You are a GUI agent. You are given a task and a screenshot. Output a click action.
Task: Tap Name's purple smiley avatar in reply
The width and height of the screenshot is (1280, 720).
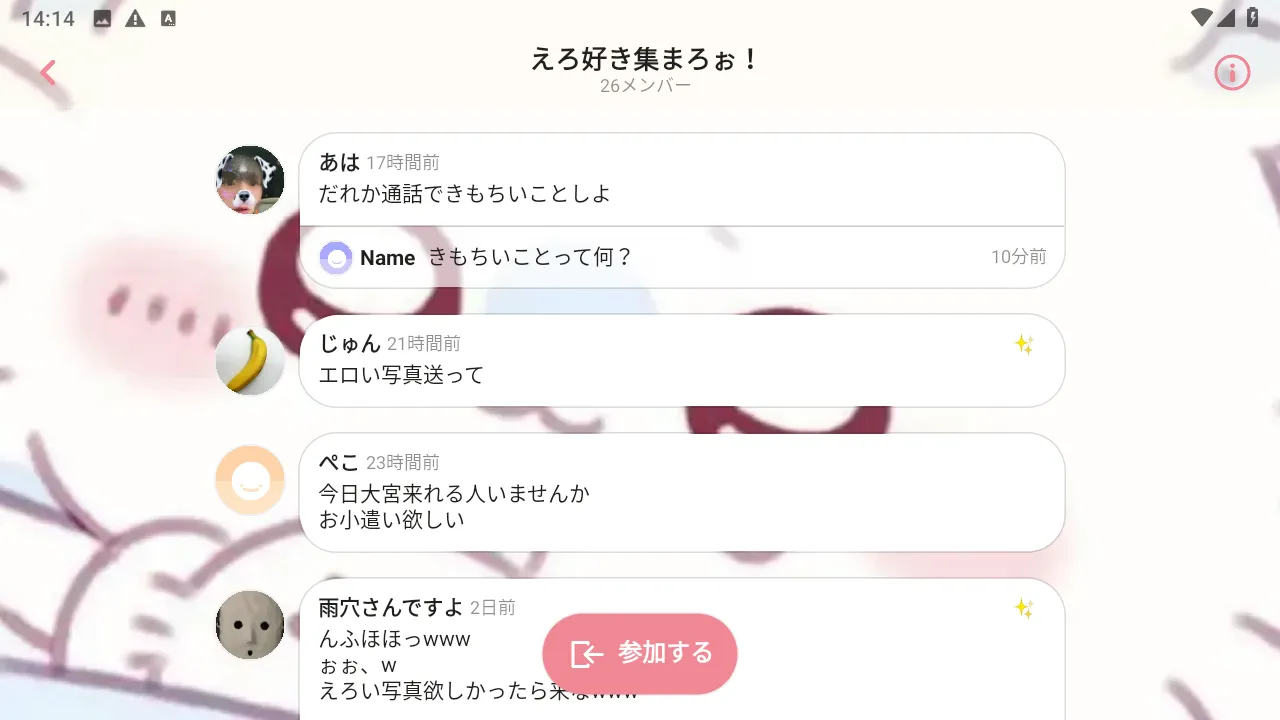(336, 258)
